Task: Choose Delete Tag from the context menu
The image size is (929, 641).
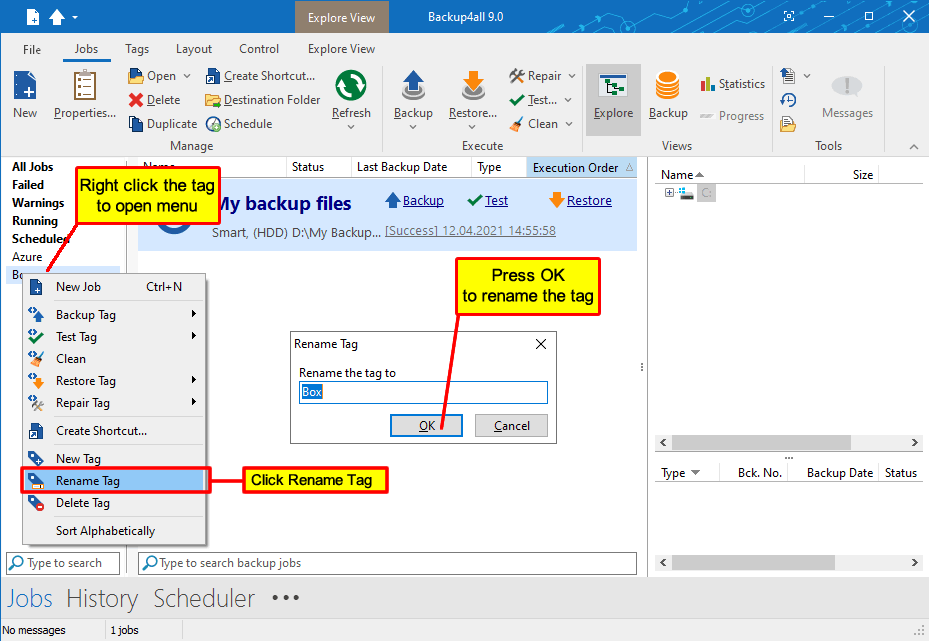Action: 115,503
